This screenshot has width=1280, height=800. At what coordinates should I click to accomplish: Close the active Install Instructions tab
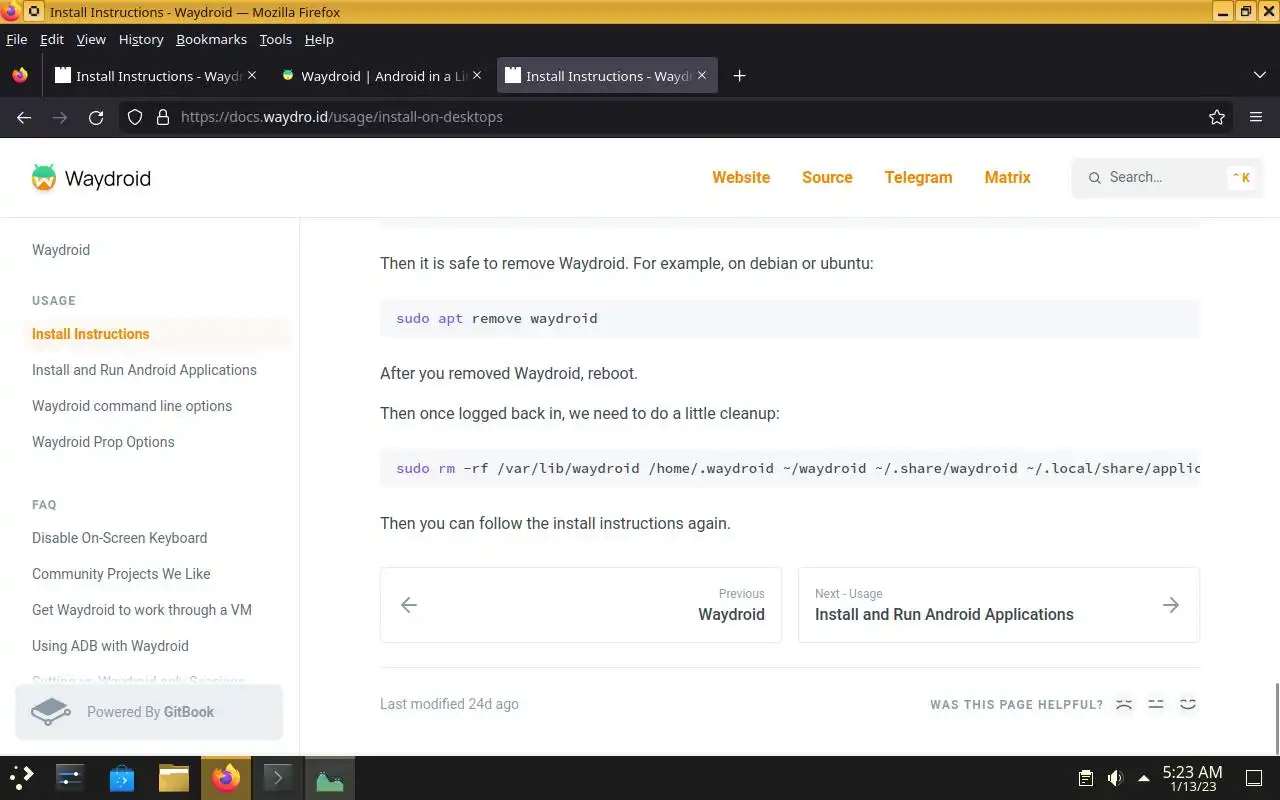pyautogui.click(x=702, y=75)
